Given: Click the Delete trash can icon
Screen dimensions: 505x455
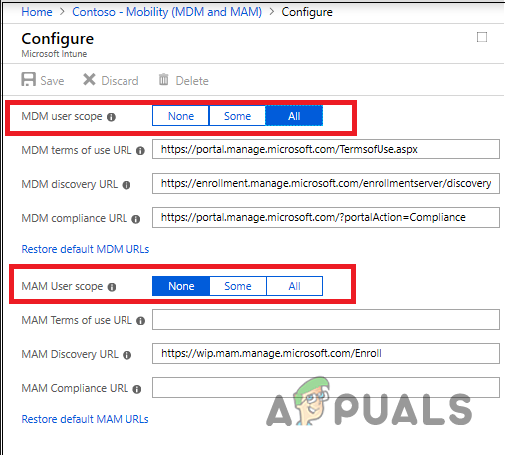Looking at the screenshot, I should (x=163, y=80).
